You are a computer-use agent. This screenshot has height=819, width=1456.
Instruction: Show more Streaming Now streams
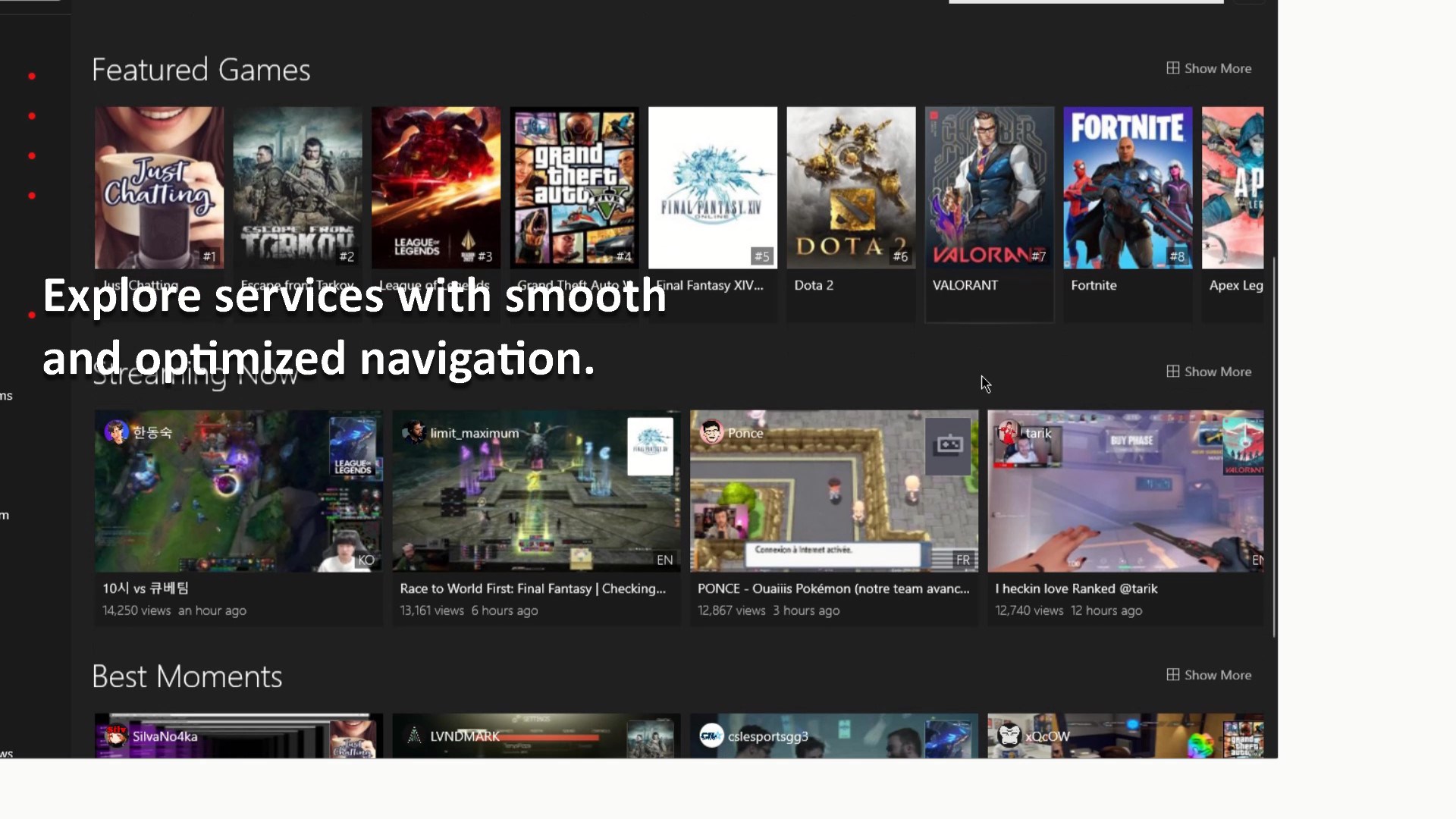[1209, 372]
